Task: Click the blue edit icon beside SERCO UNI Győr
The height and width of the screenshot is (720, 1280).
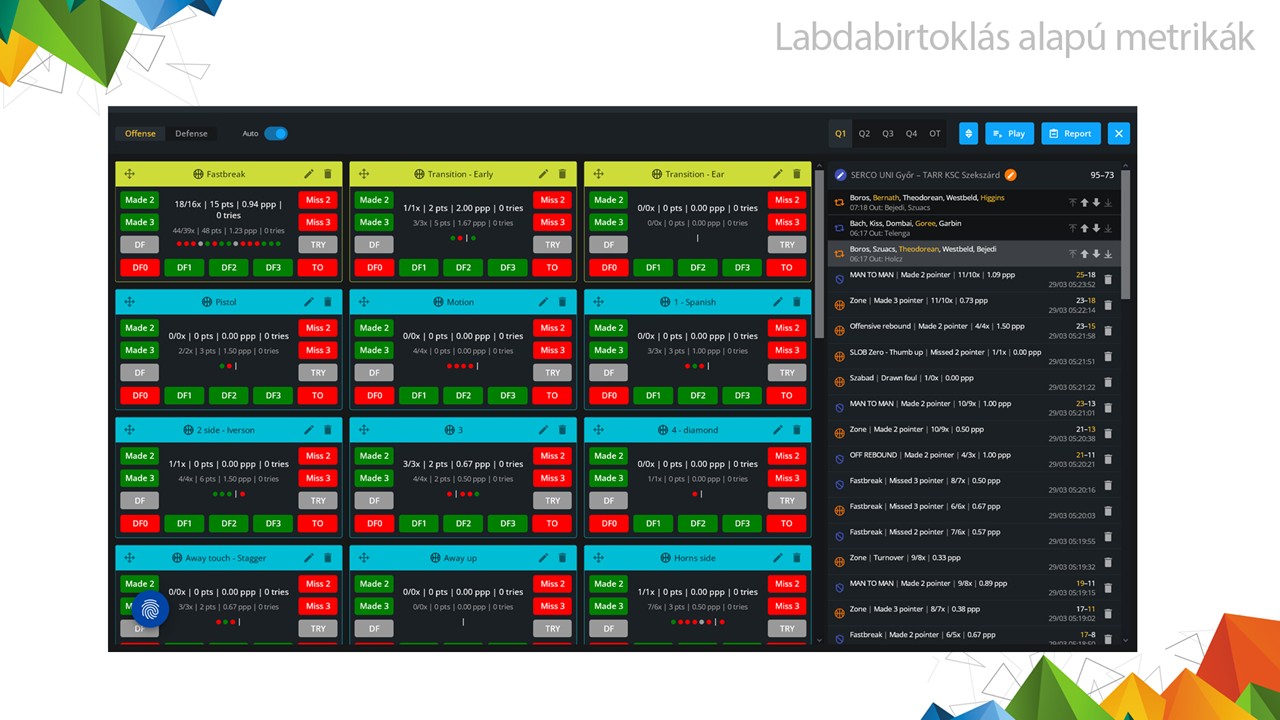Action: click(x=840, y=175)
